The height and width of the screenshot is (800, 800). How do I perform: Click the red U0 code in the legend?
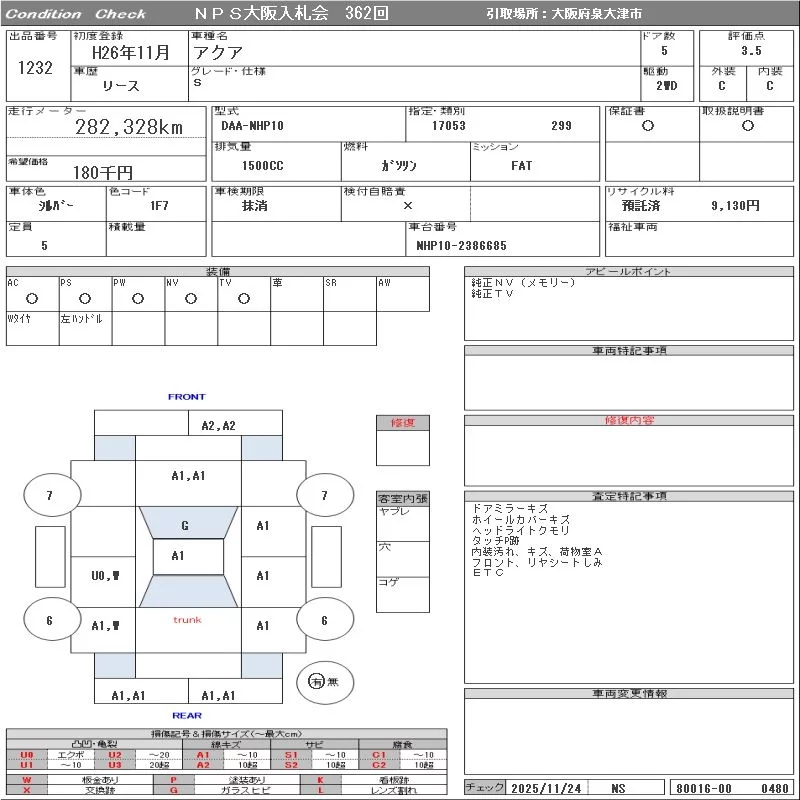coord(27,755)
